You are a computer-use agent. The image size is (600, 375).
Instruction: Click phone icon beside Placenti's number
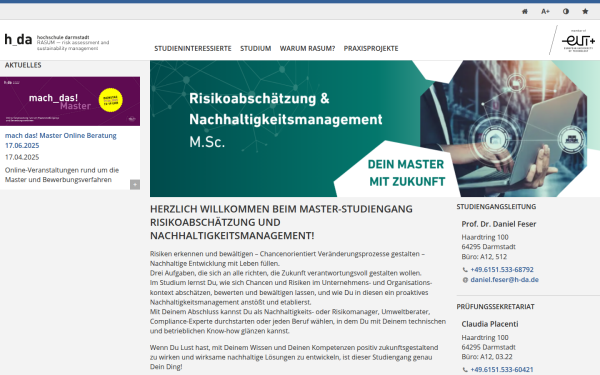click(465, 370)
